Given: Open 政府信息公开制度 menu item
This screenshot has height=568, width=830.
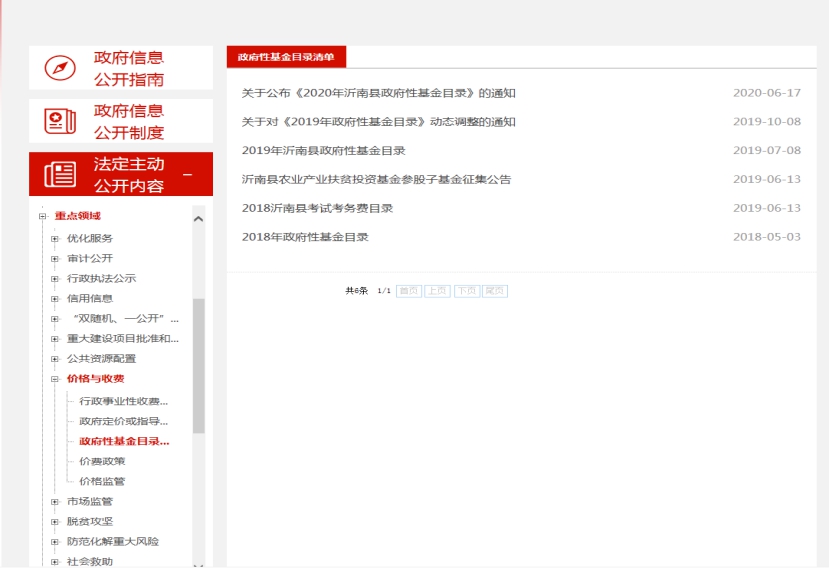Looking at the screenshot, I should 121,121.
